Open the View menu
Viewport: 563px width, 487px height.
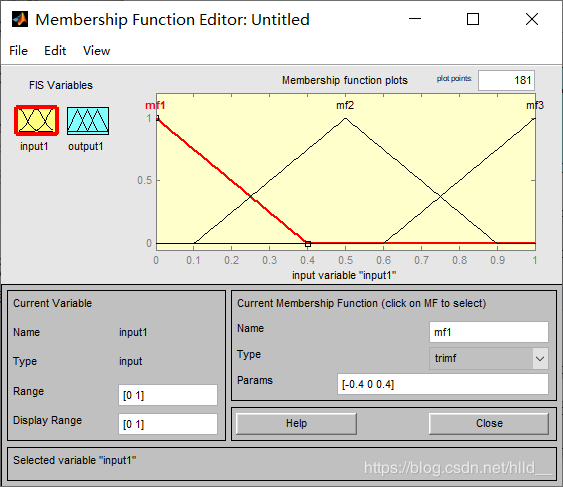tap(96, 51)
